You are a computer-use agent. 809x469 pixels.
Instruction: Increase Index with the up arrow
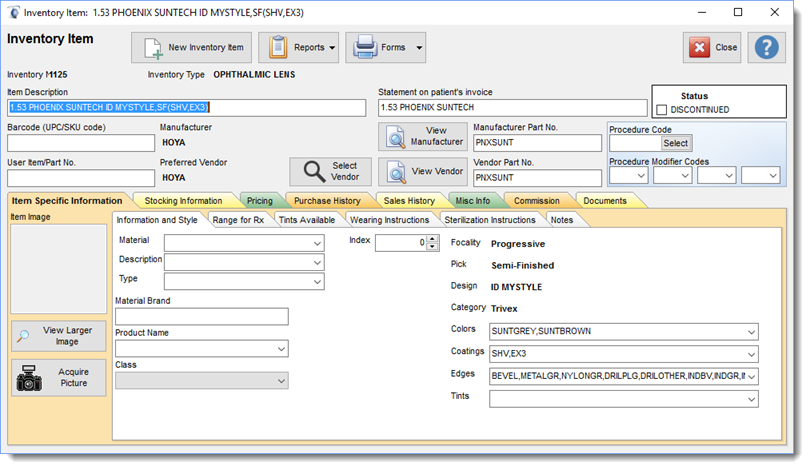tap(433, 239)
